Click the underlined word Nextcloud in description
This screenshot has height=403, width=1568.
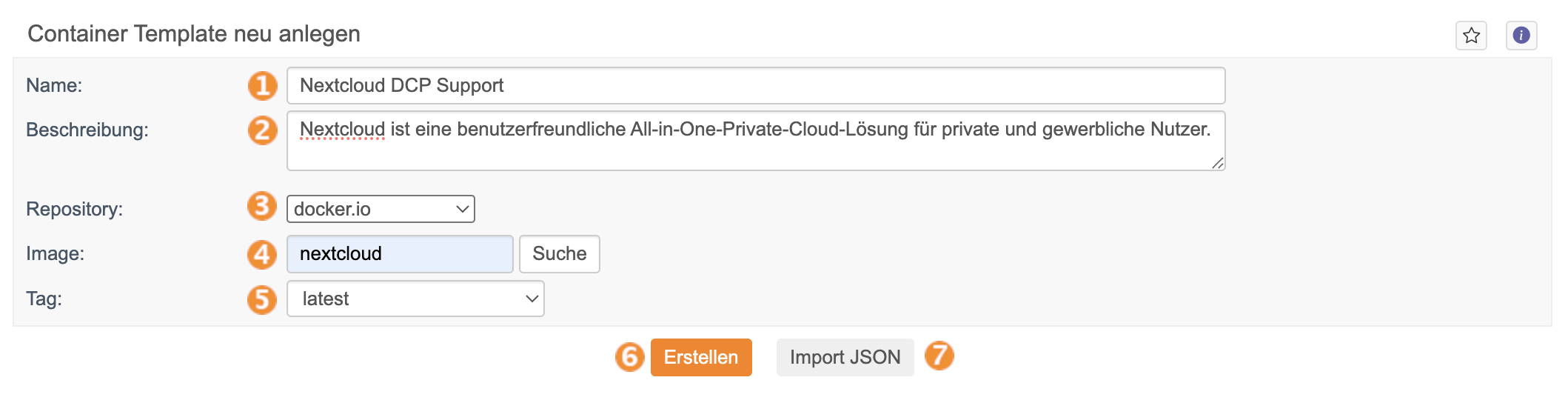342,130
